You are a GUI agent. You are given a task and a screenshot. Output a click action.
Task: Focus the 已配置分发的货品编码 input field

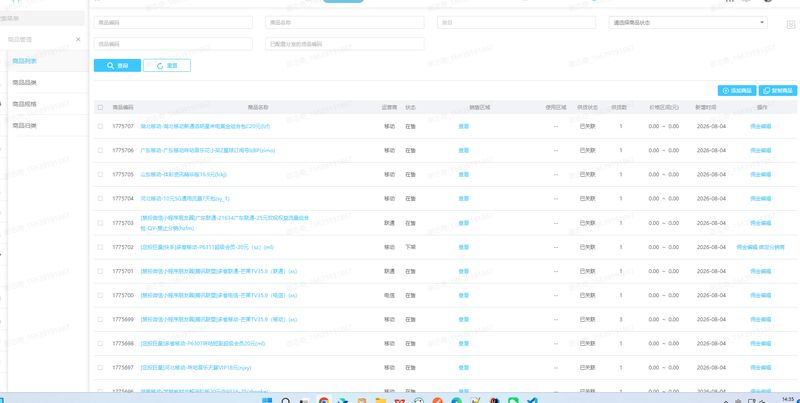tap(345, 44)
